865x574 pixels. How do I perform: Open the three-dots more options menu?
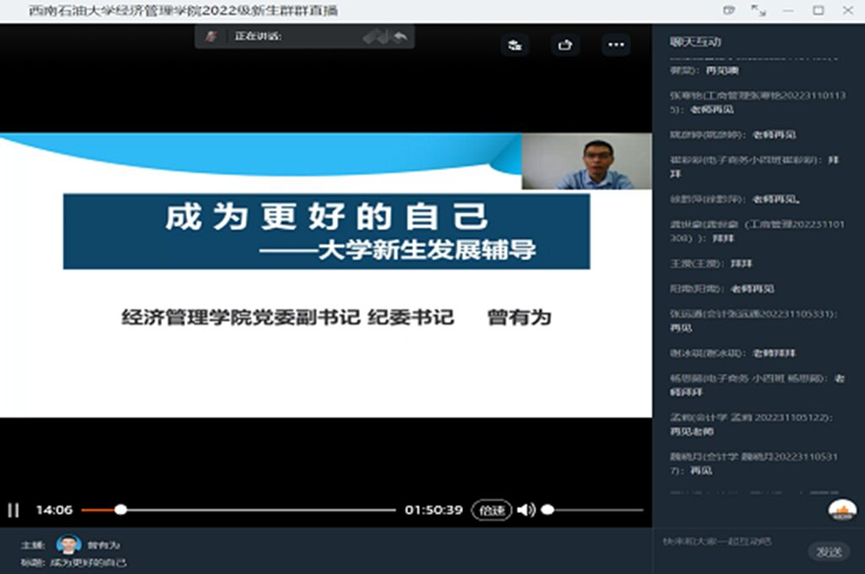pyautogui.click(x=615, y=45)
